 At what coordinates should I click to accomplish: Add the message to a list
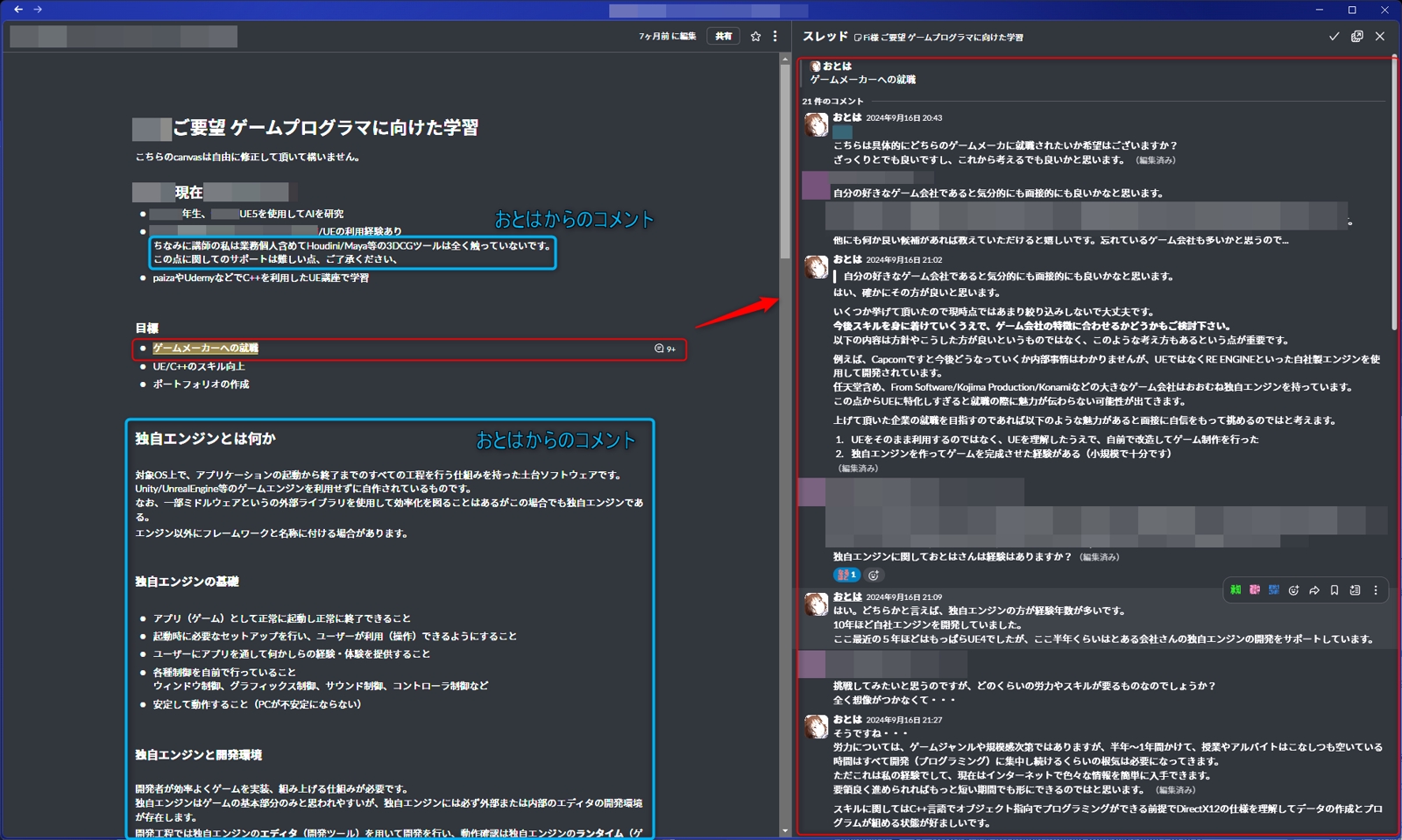(x=1355, y=590)
